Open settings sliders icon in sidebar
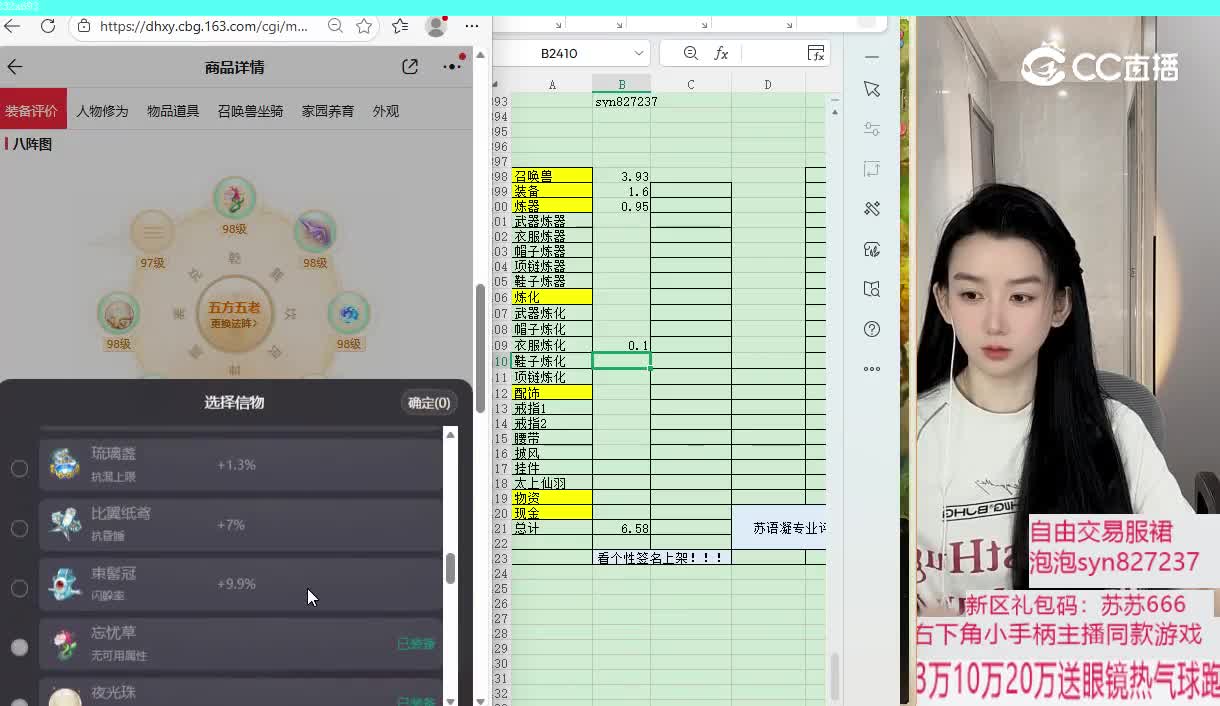The image size is (1220, 706). [x=872, y=129]
